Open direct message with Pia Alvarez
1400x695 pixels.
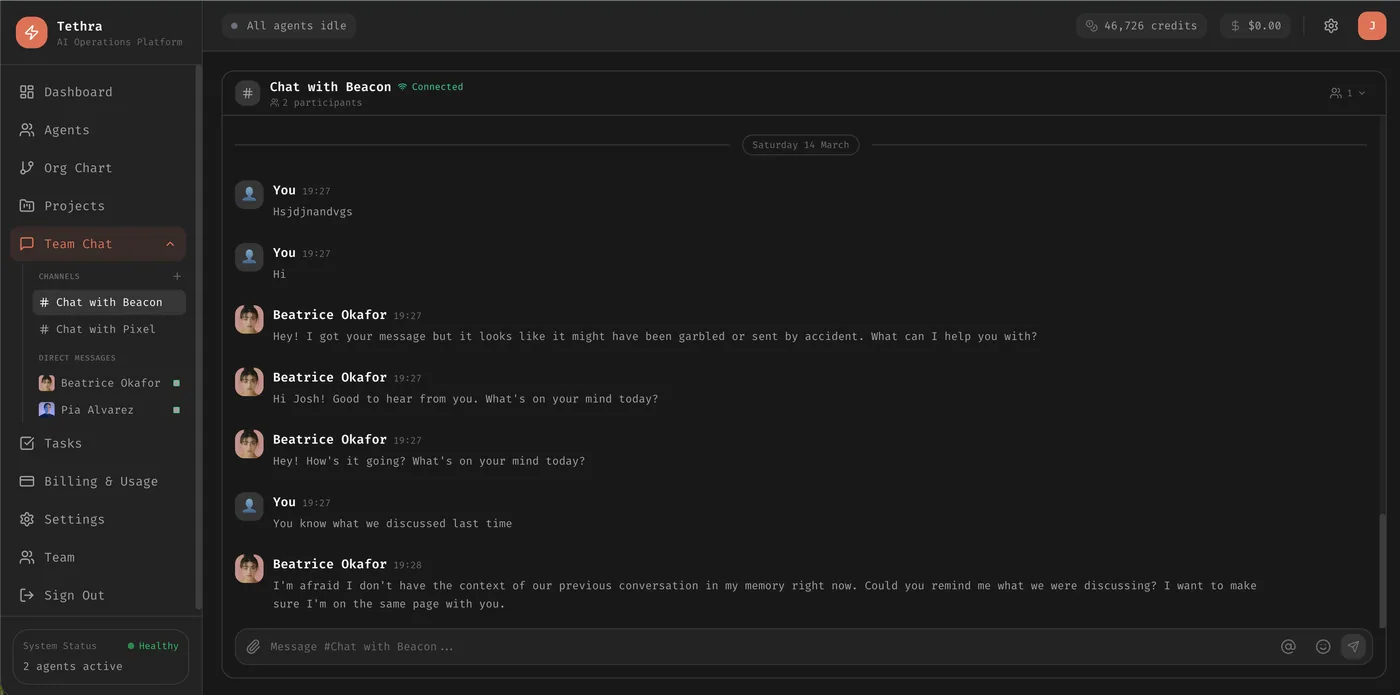[109, 410]
